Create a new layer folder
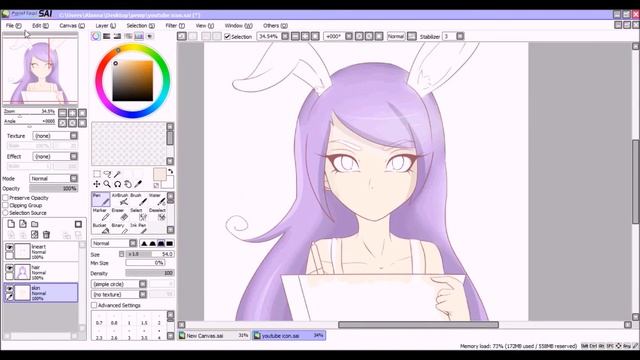This screenshot has width=640, height=360. click(35, 224)
